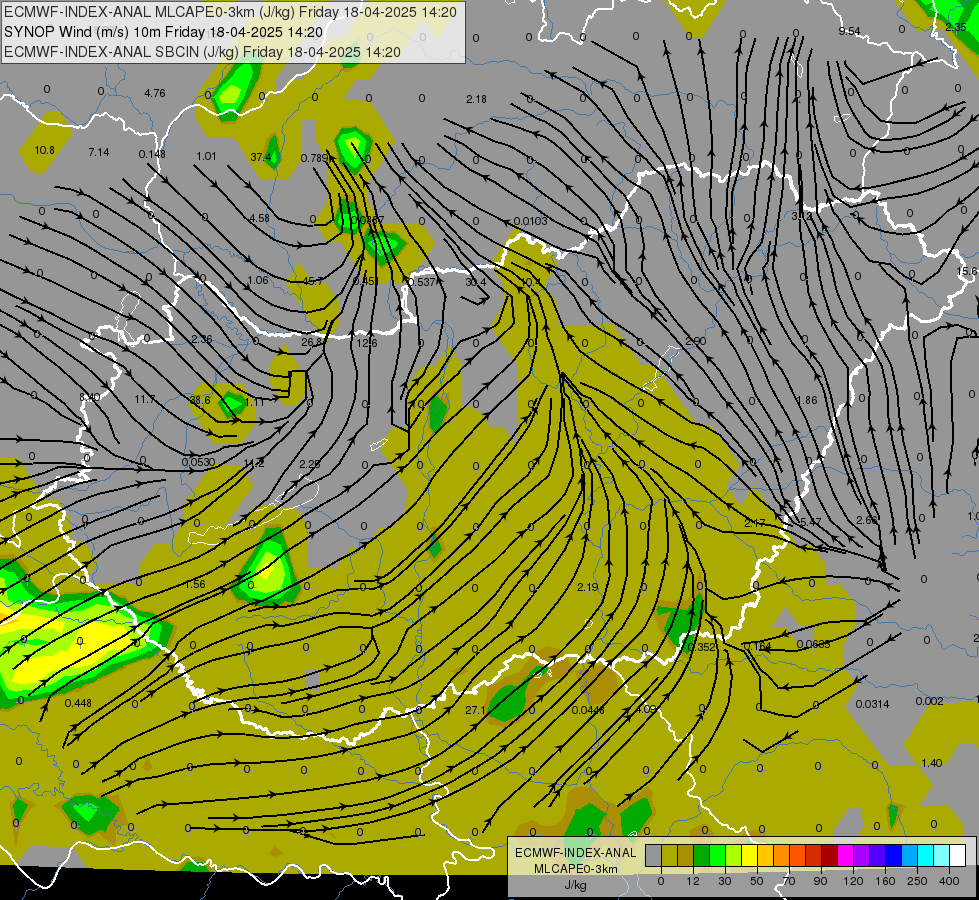
Task: Click the map value 0.0103
Action: point(531,221)
